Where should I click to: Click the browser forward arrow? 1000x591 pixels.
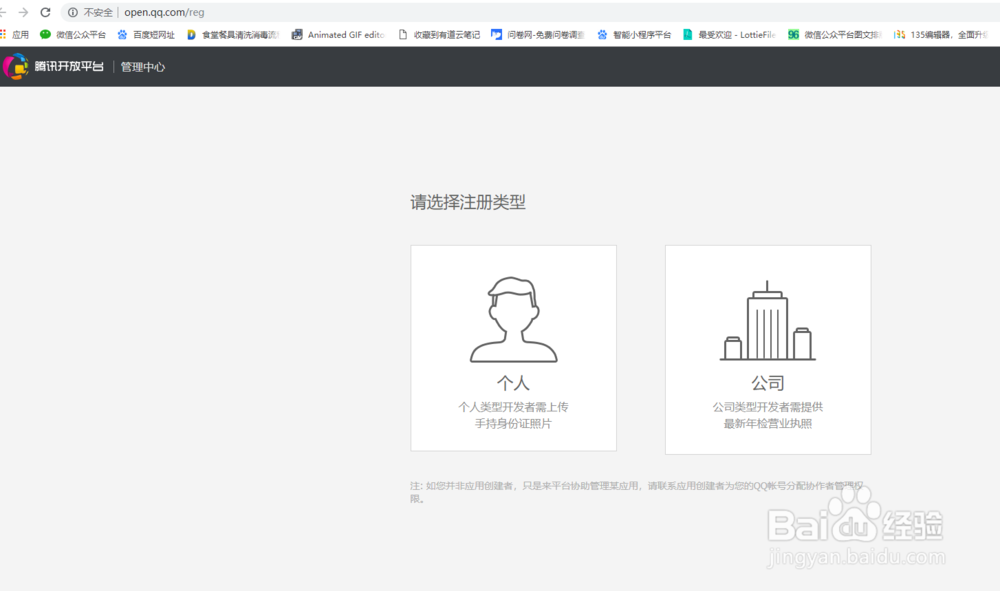(x=24, y=13)
